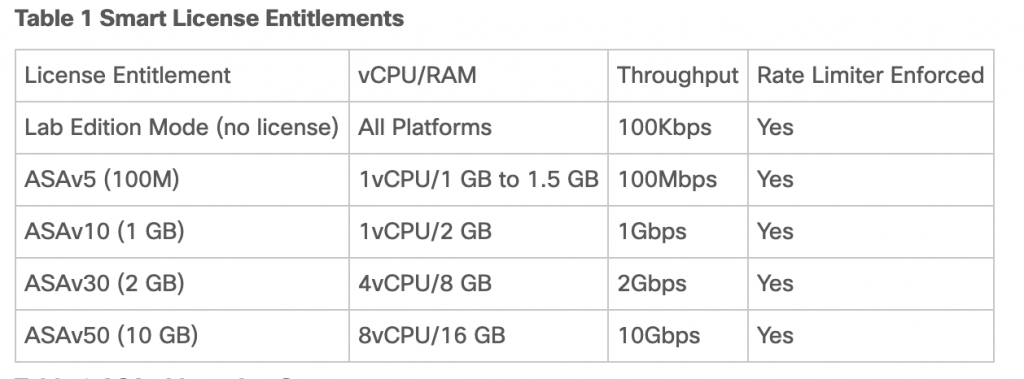
Task: Select the 4vCPU/8 GB cell
Action: (424, 284)
